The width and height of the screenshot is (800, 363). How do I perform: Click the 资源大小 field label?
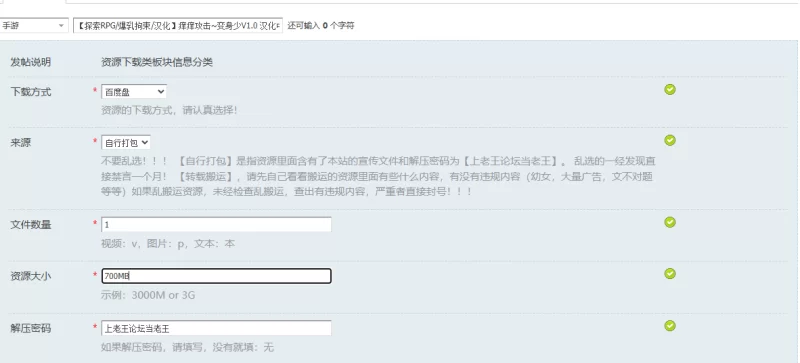point(31,276)
